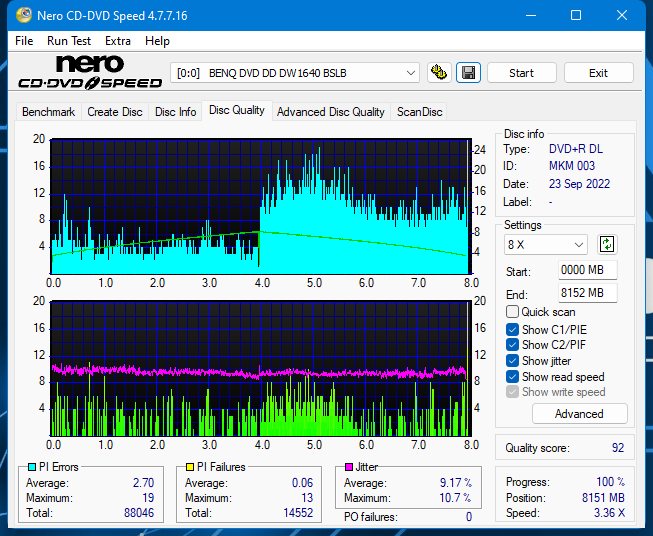The image size is (653, 536).
Task: Switch to Advanced Disc Quality tab
Action: 331,112
